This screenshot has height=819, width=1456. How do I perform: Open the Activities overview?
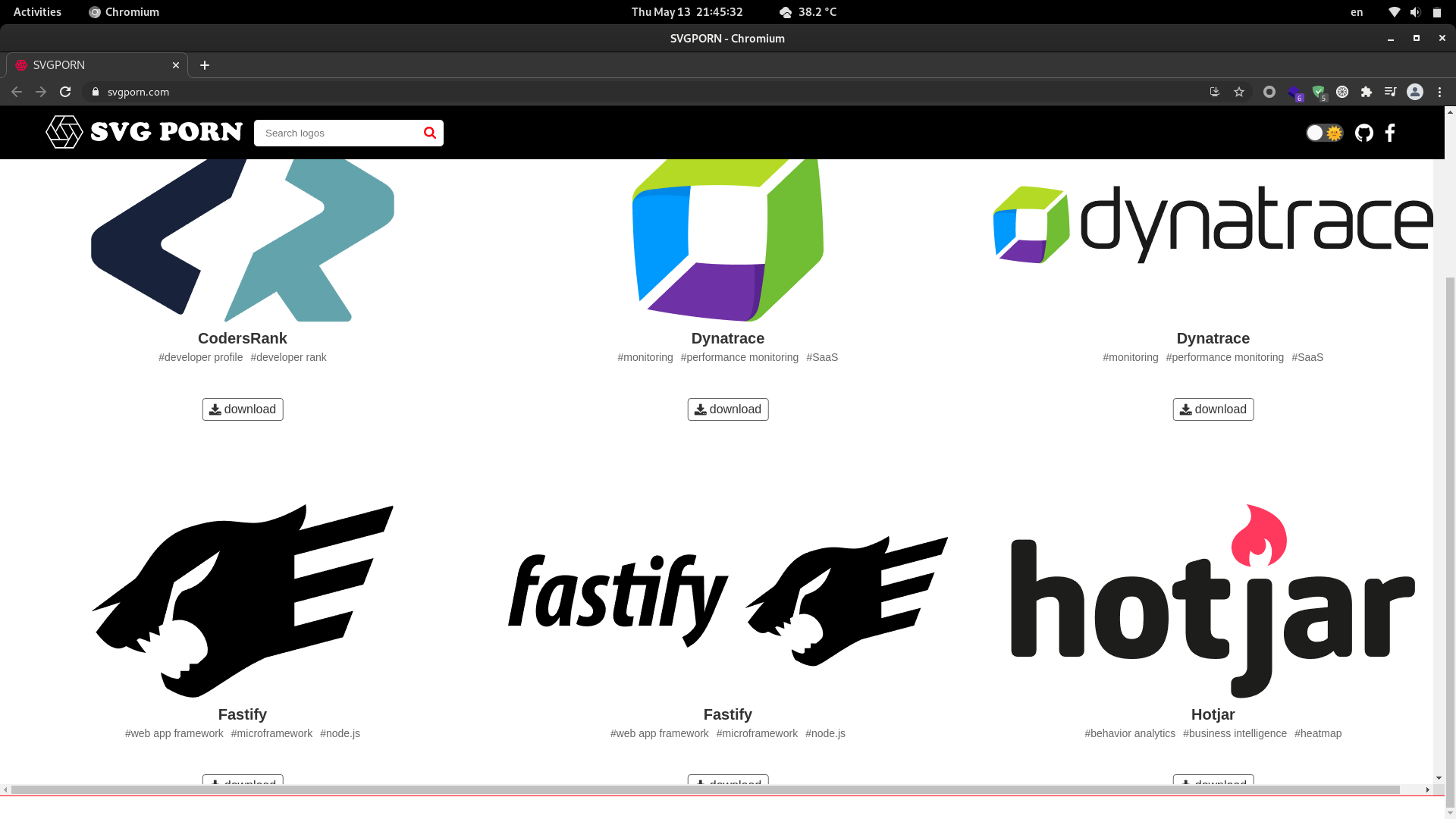point(37,12)
